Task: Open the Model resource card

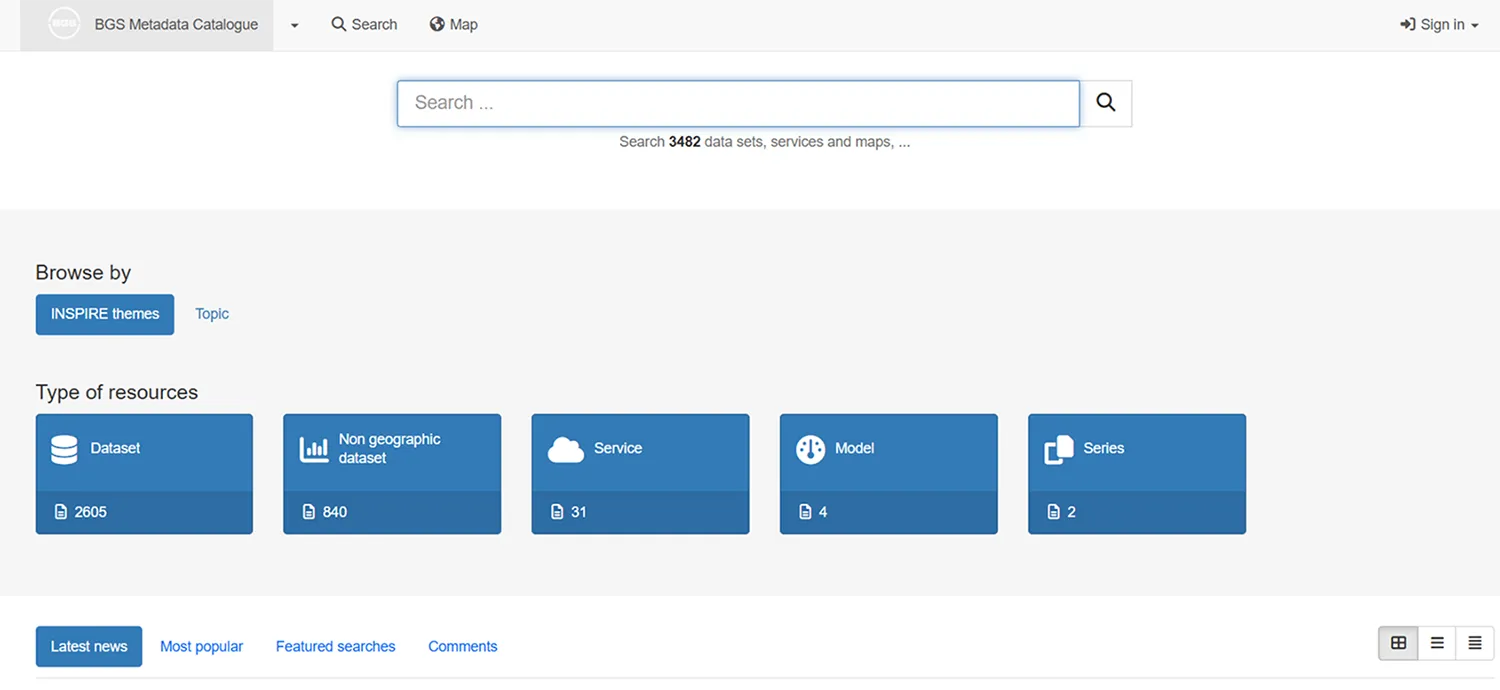Action: (889, 474)
